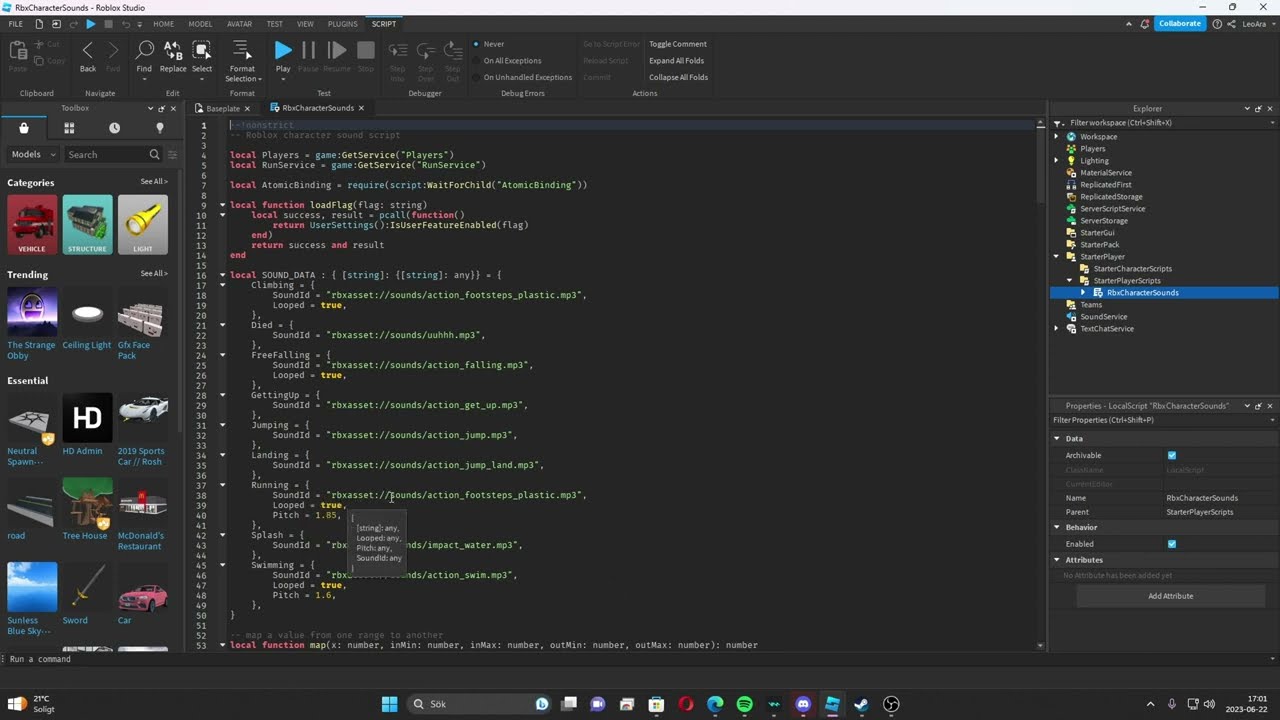Image resolution: width=1280 pixels, height=720 pixels.
Task: Select On Unhandled Exceptions option
Action: [522, 77]
